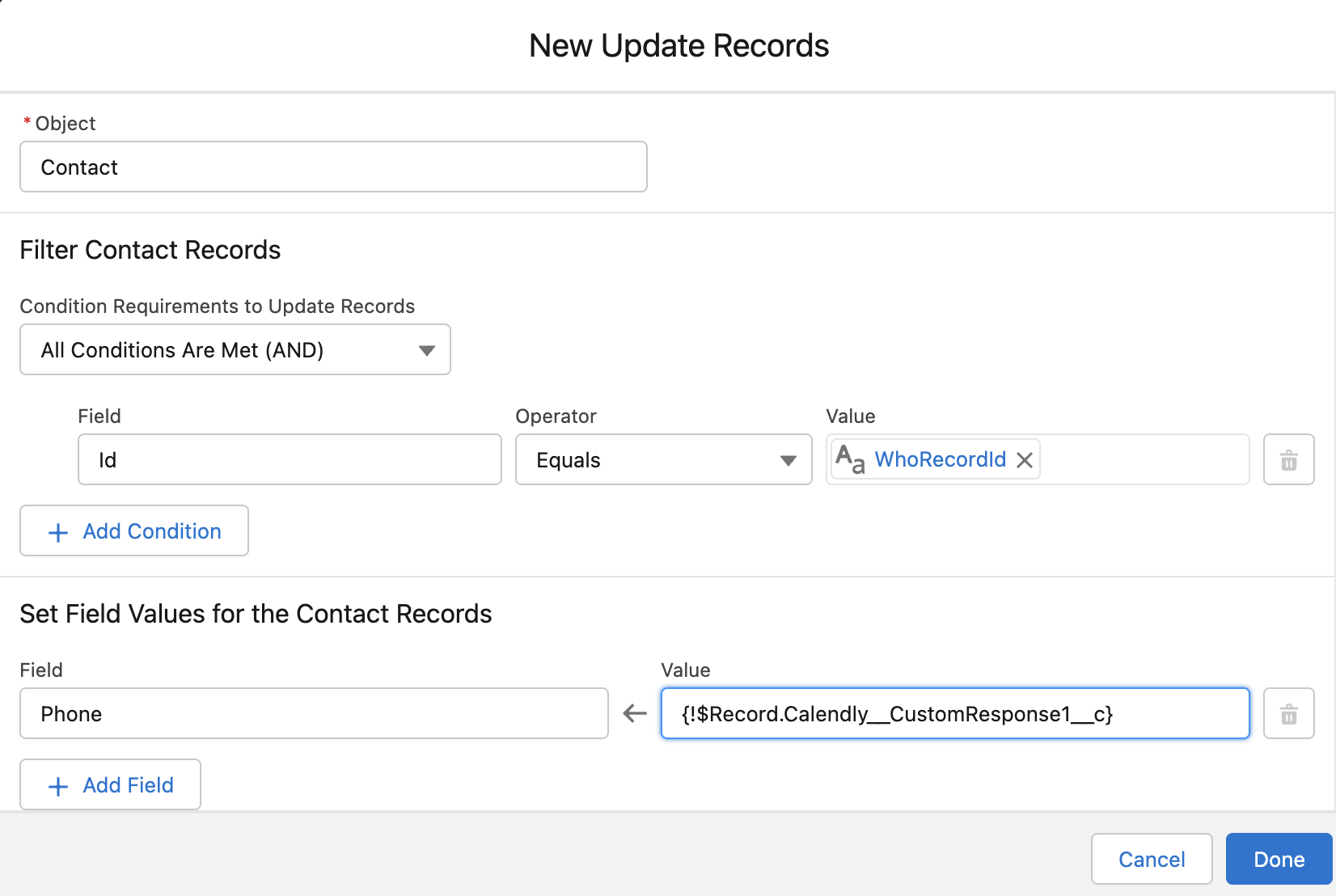Open the Condition Requirements dropdown

(235, 350)
